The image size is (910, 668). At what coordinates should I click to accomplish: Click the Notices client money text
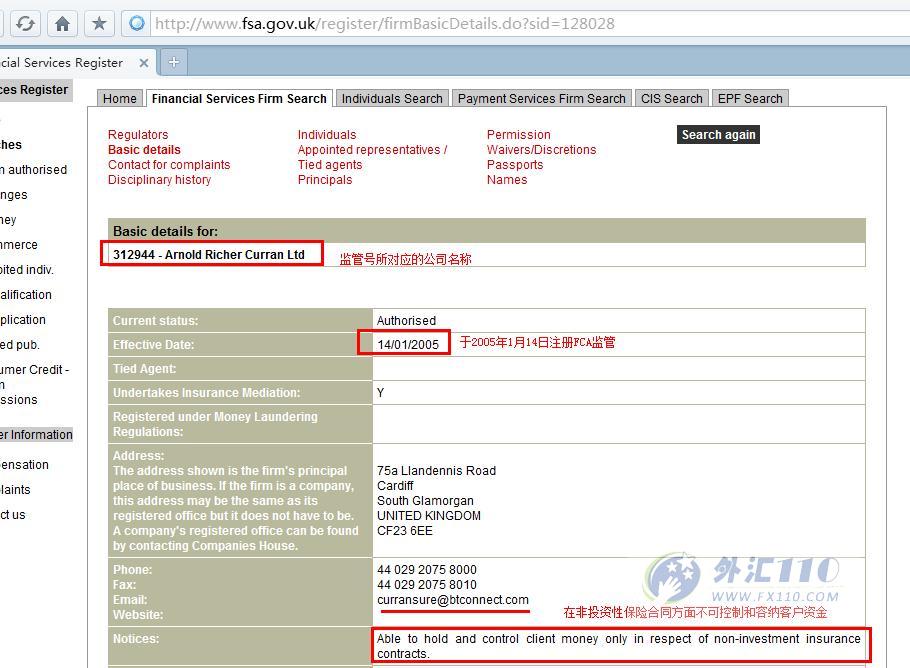(x=619, y=646)
